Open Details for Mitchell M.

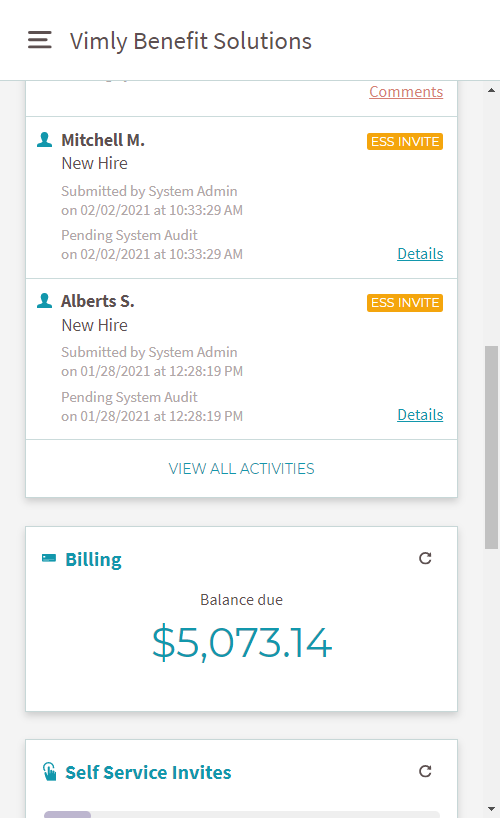420,254
